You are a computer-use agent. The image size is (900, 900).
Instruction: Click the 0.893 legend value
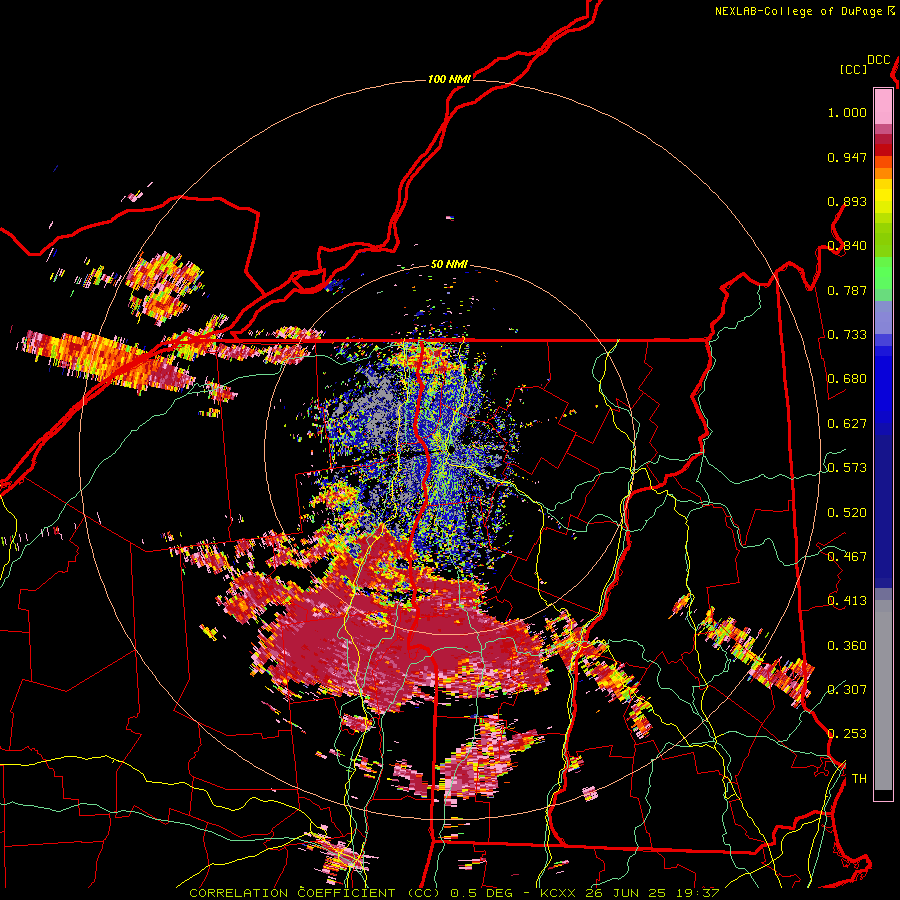847,201
